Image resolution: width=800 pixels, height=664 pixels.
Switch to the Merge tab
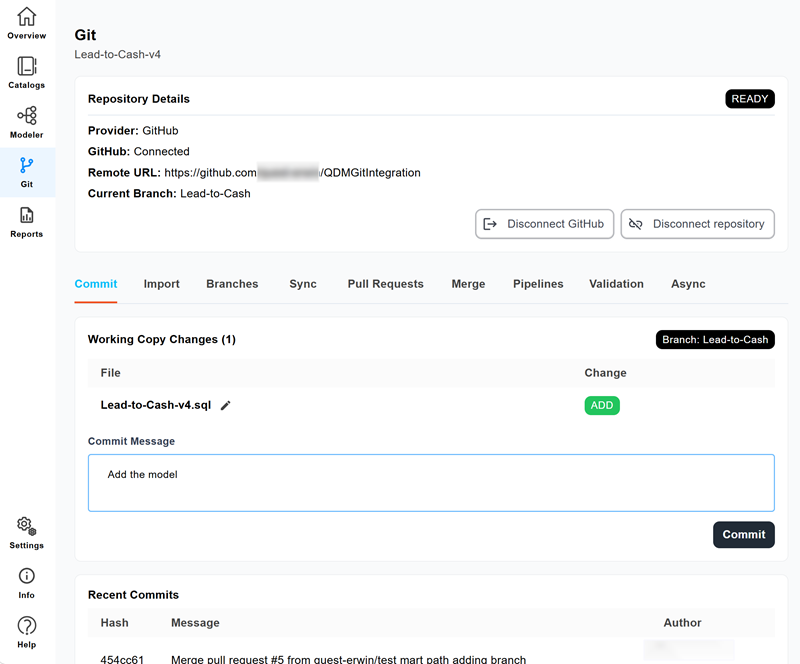(x=468, y=284)
